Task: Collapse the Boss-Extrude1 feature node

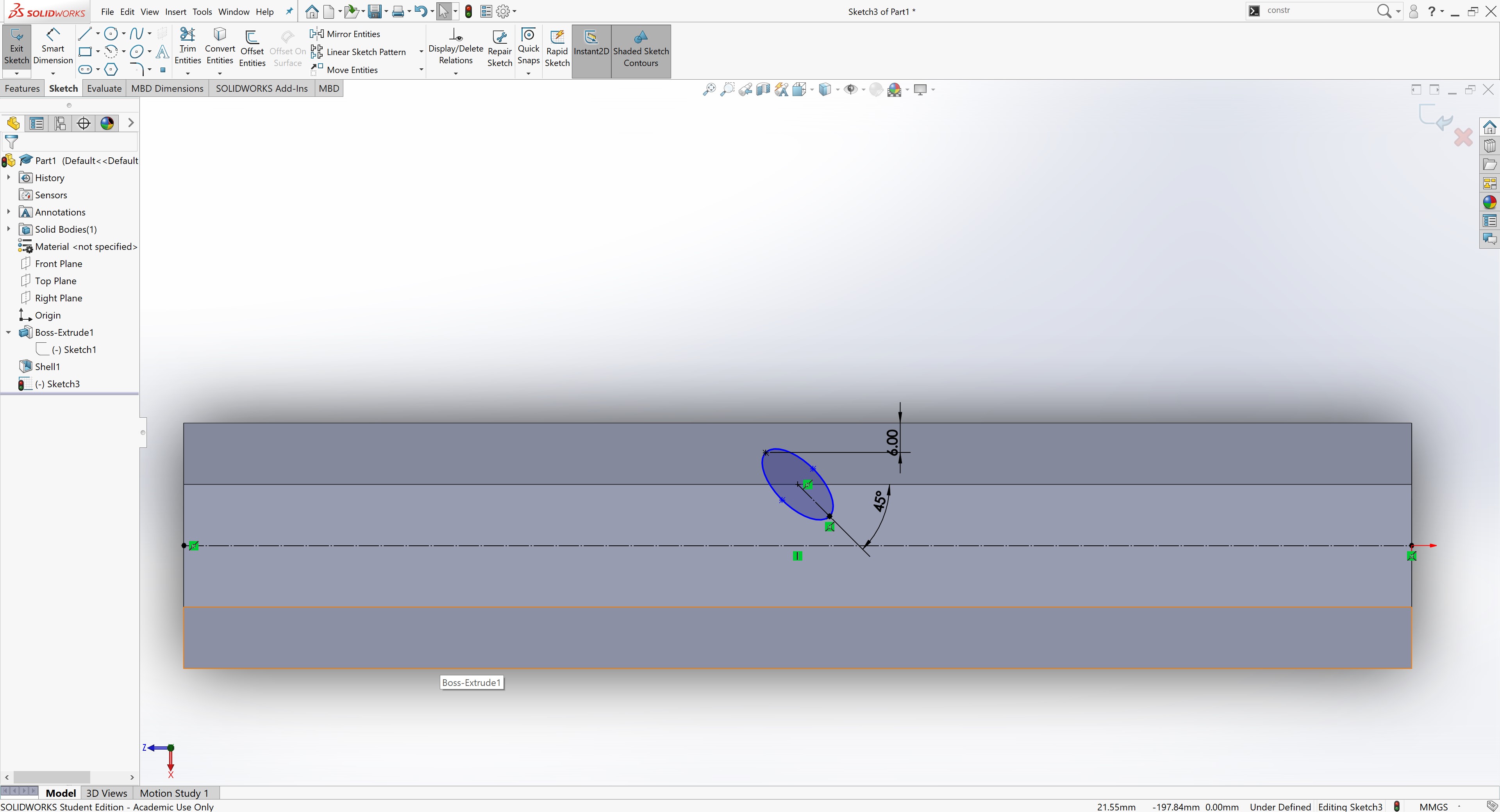Action: pyautogui.click(x=8, y=332)
